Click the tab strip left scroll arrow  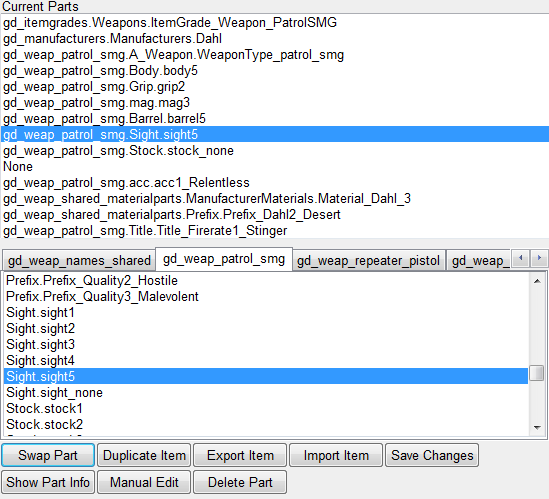point(521,259)
